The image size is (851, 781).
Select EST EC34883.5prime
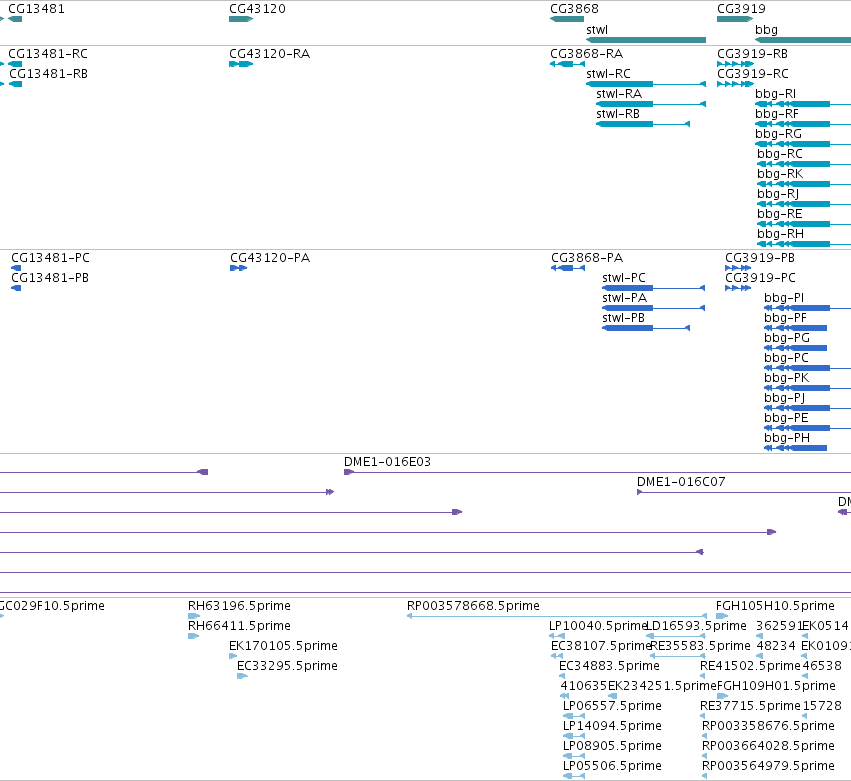[562, 676]
